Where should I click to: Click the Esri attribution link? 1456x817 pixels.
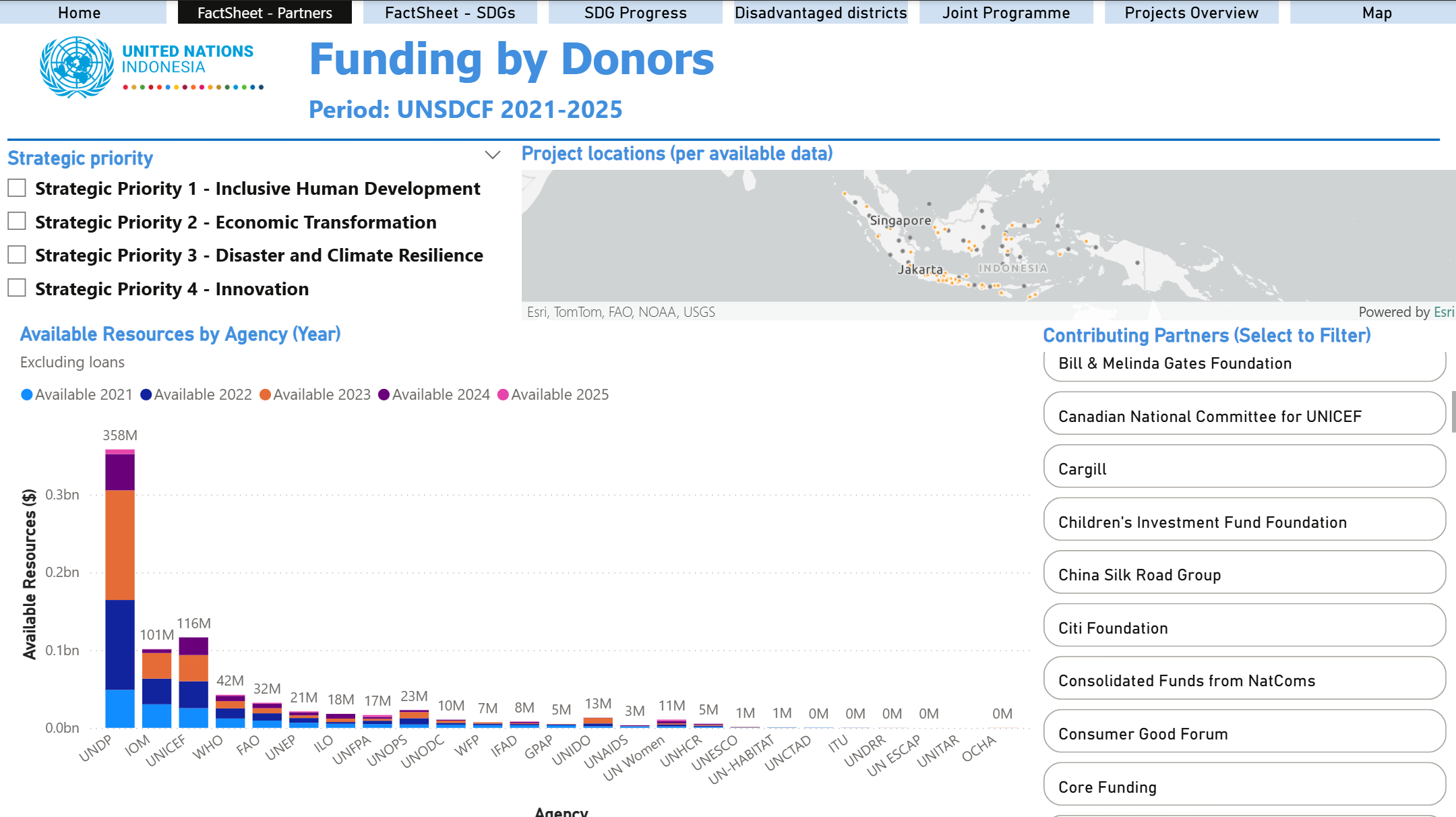point(1443,312)
